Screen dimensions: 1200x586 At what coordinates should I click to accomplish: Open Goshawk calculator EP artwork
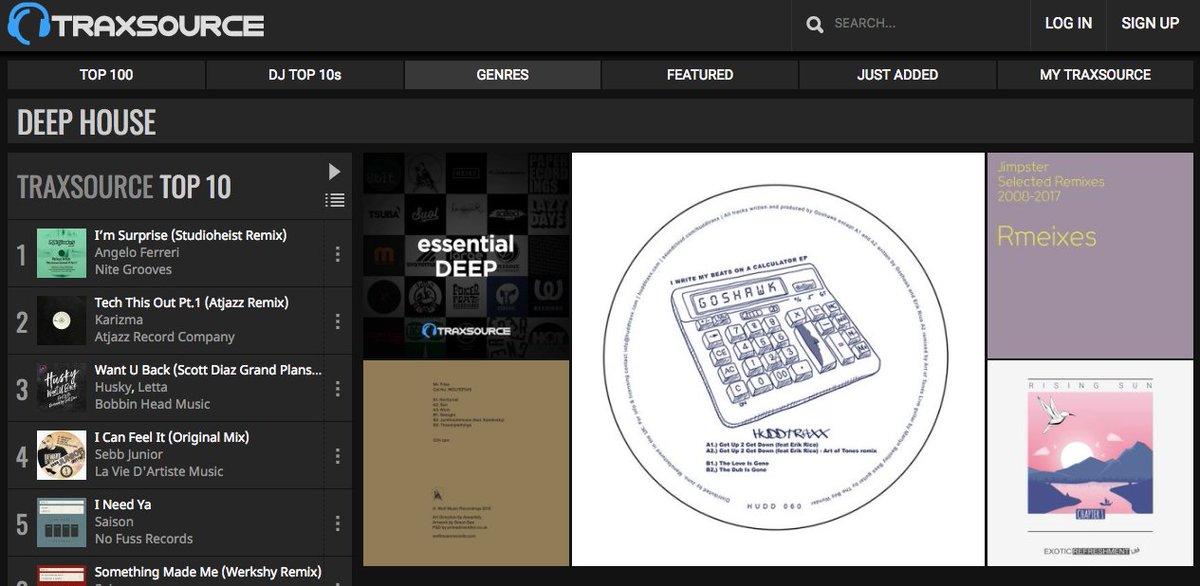point(778,359)
